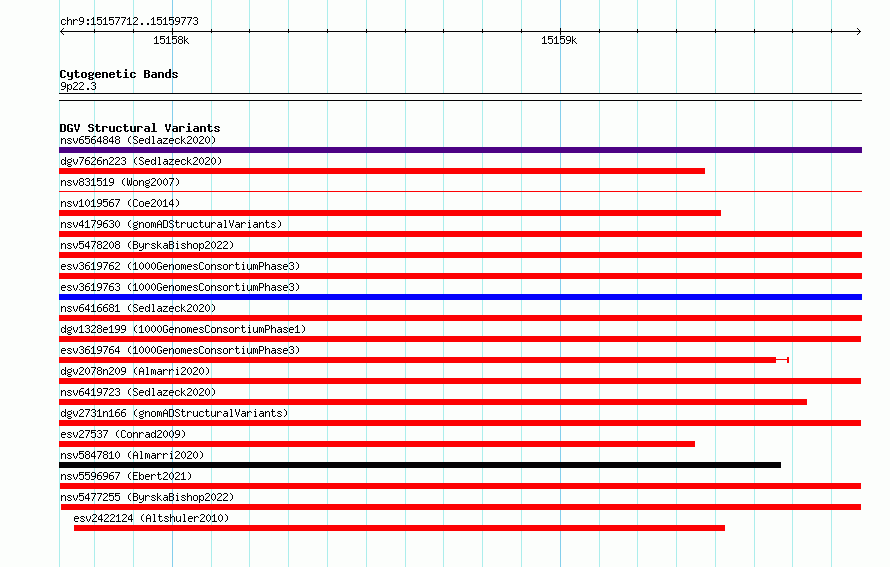This screenshot has height=567, width=890.
Task: Click the chr9:15157712..15159773 coordinates label
Action: coord(129,22)
